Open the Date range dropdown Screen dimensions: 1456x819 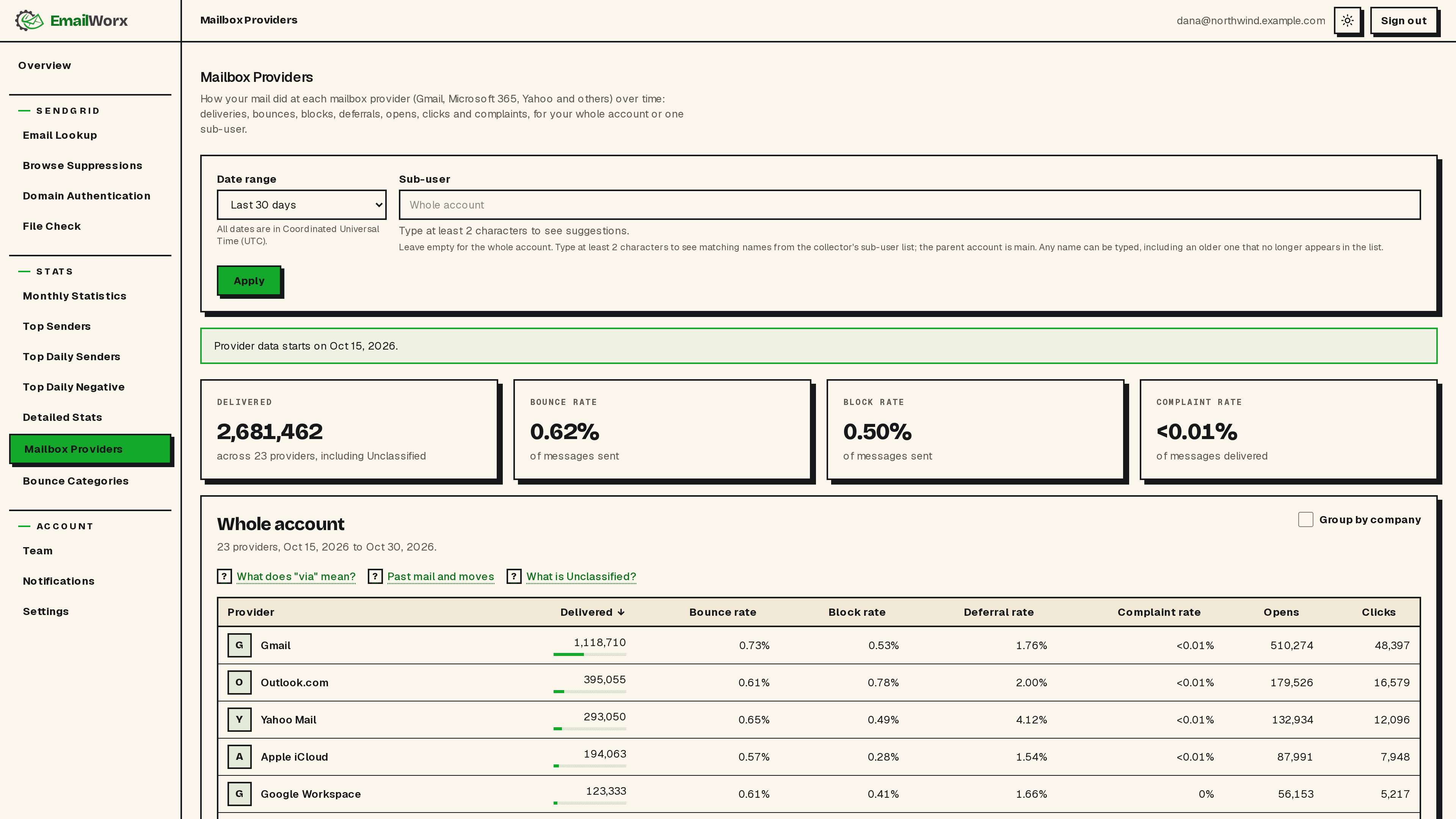[301, 205]
